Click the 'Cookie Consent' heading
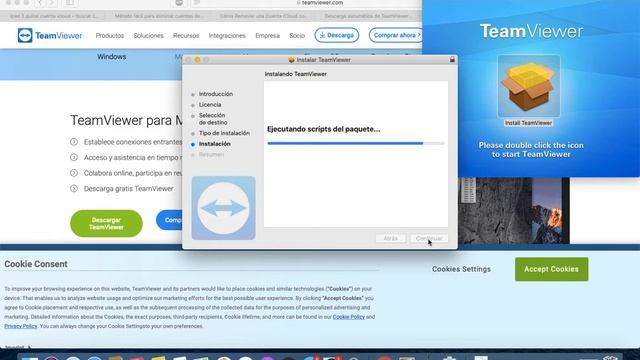The image size is (640, 360). (x=36, y=264)
